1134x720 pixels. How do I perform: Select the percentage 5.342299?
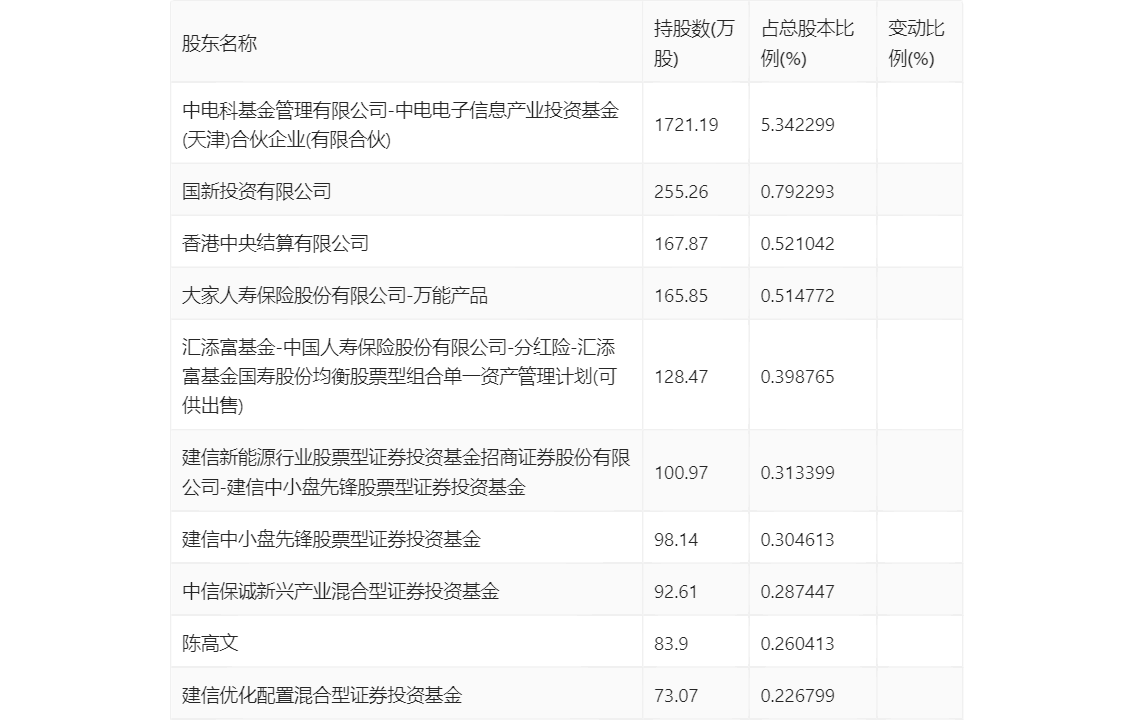click(798, 125)
